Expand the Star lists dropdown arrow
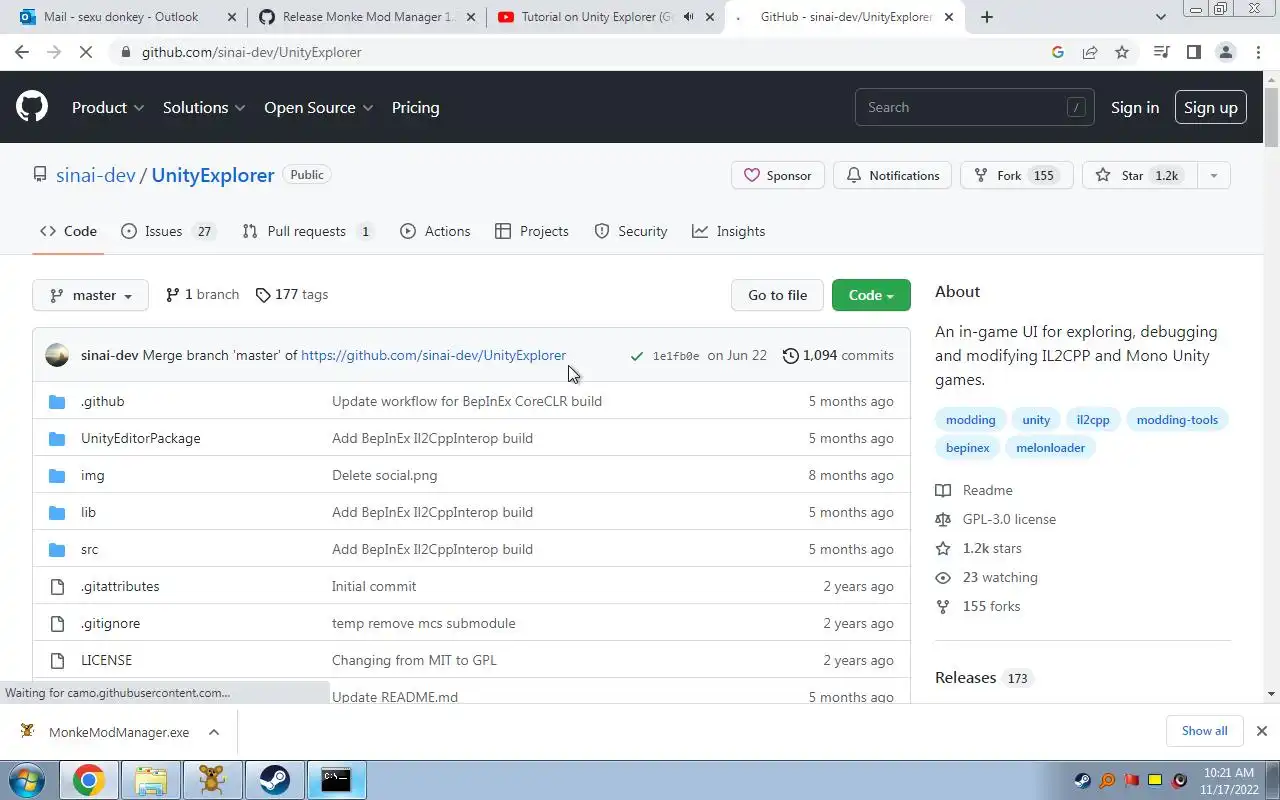 [1213, 175]
